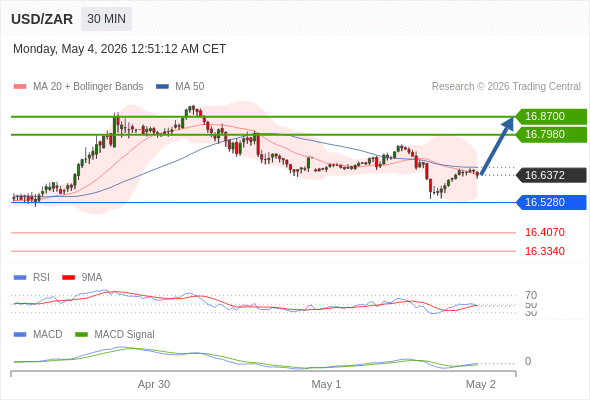Select the May 2 date axis label
Image resolution: width=590 pixels, height=400 pixels.
point(481,384)
